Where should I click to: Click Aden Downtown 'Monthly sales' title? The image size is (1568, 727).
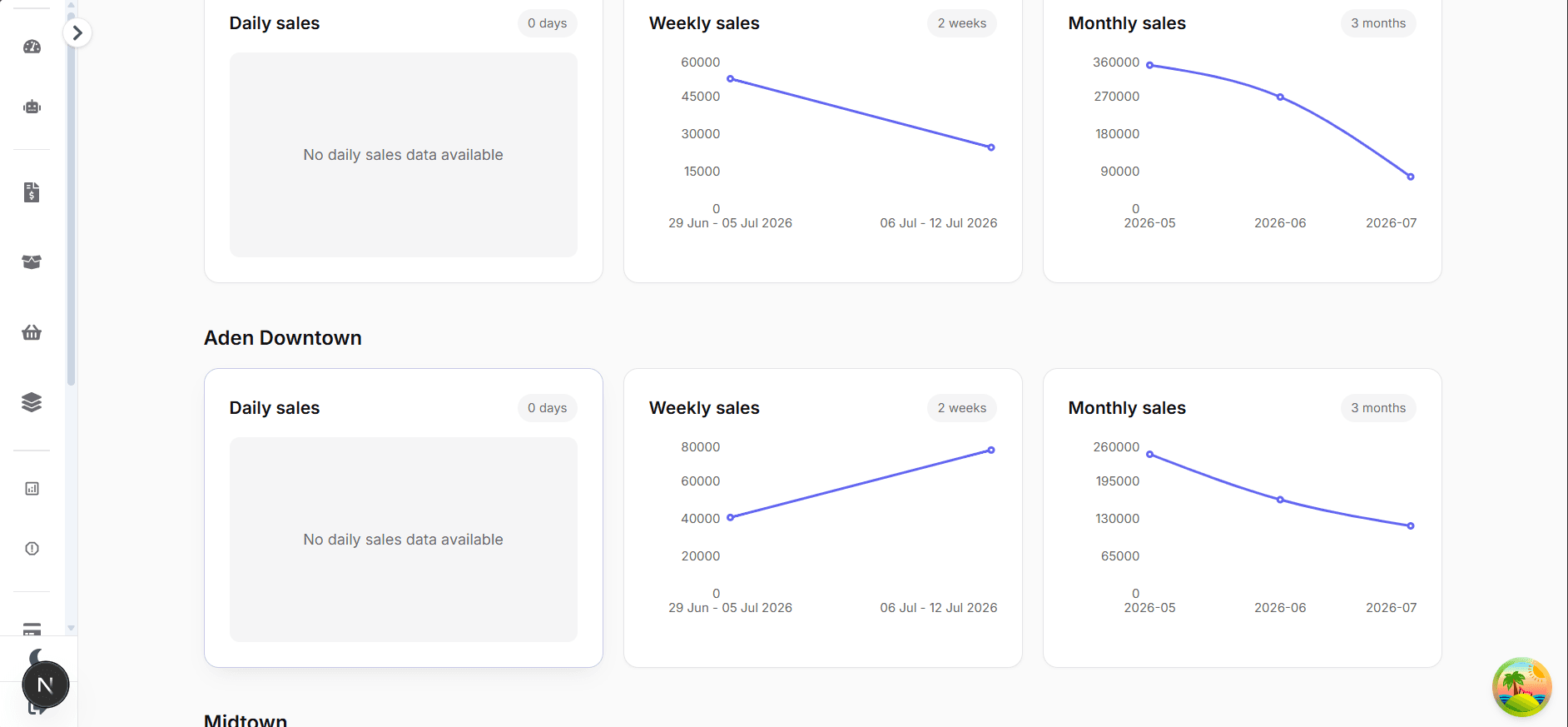(1127, 408)
